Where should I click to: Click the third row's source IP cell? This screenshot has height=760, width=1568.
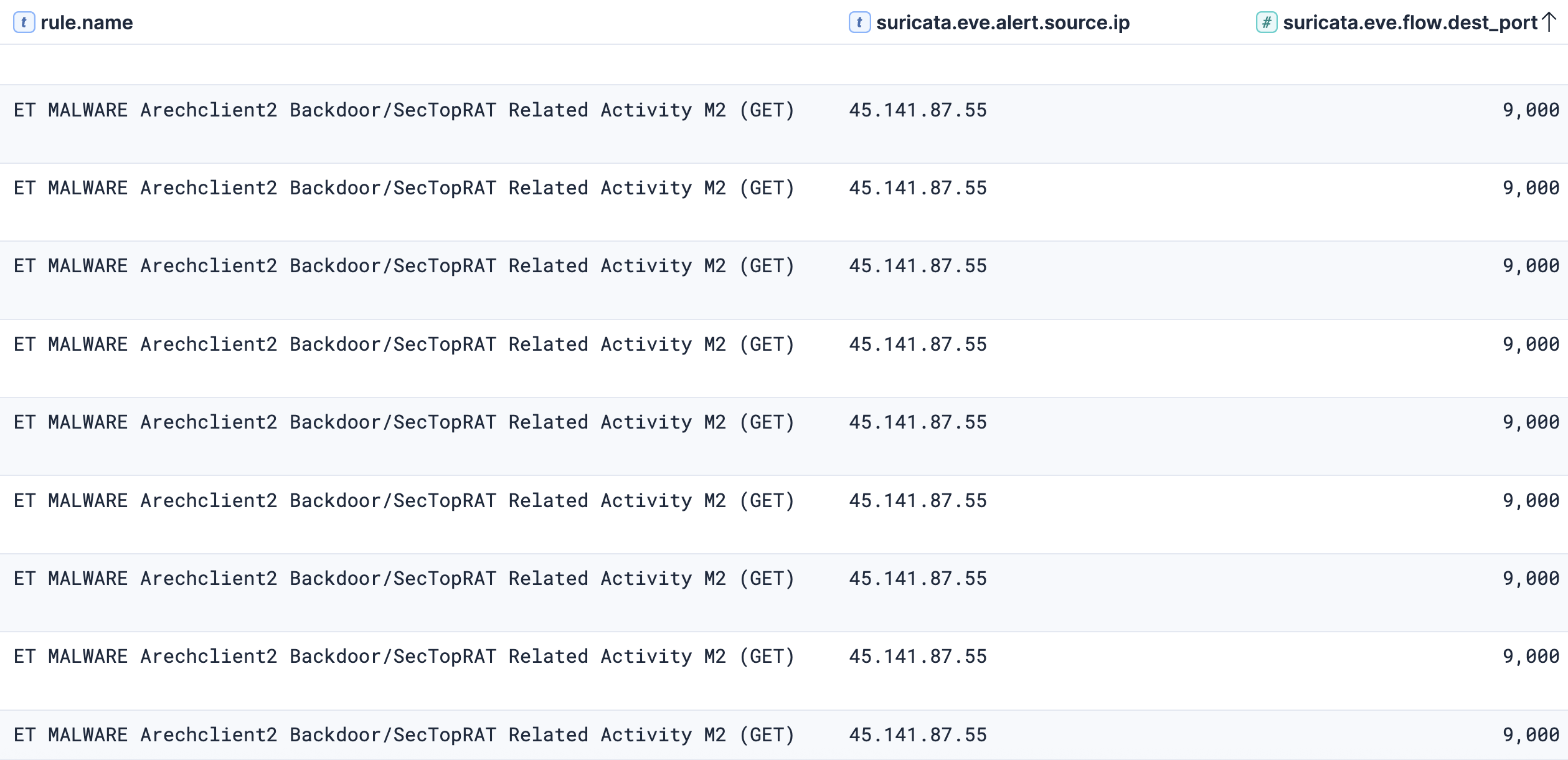click(918, 266)
